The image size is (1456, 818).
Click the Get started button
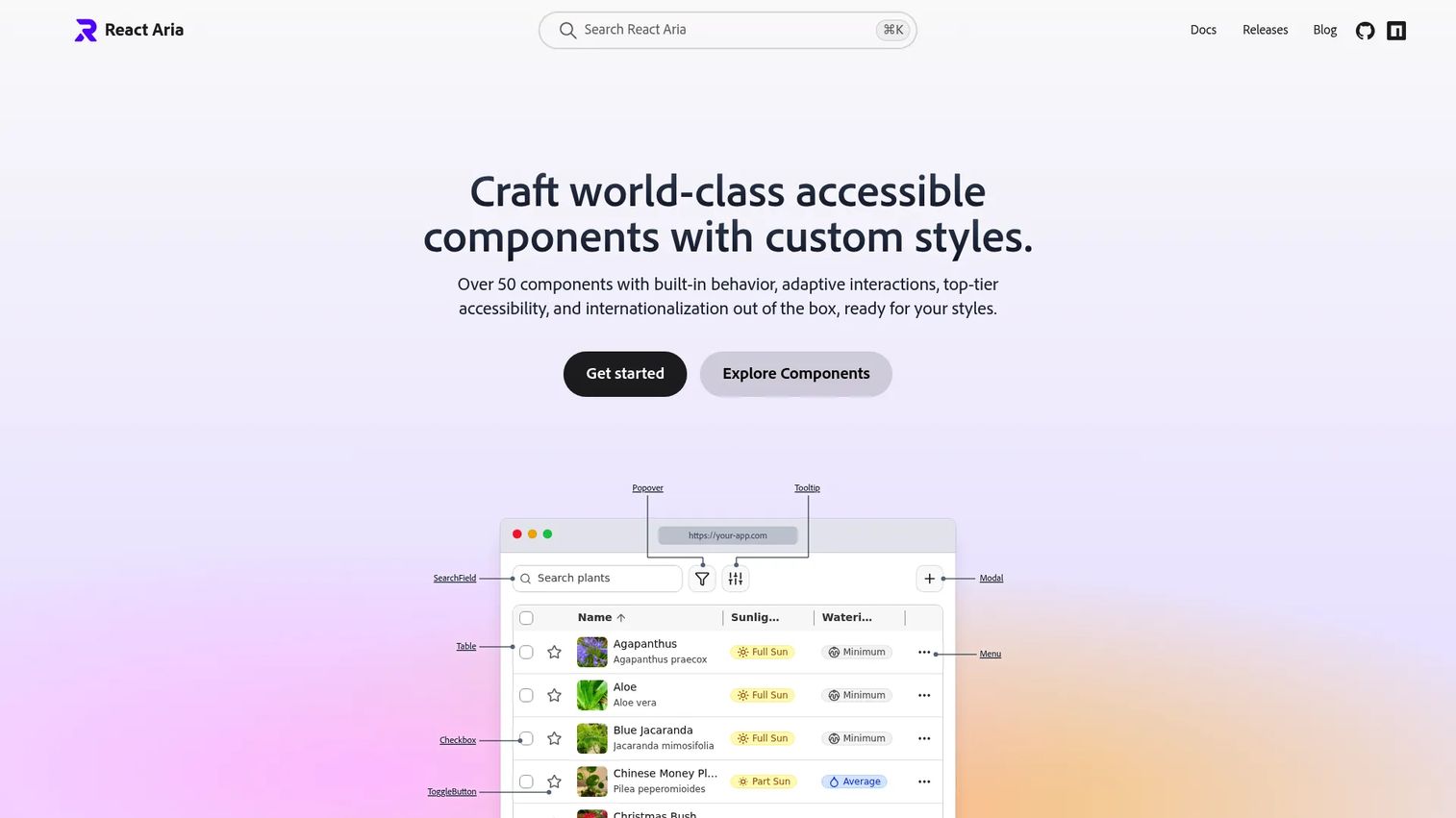click(x=625, y=374)
